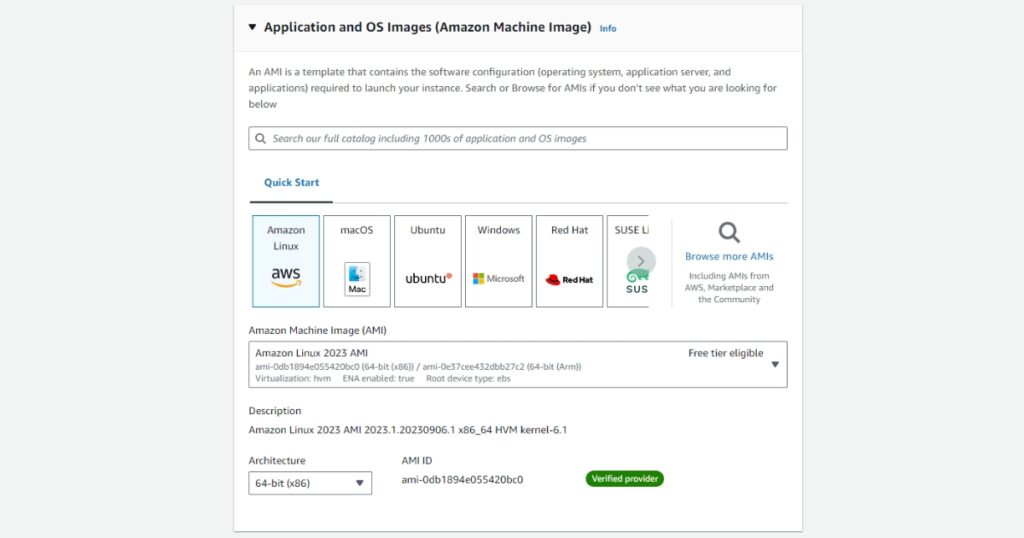Select the Windows Microsoft AMI tile
The width and height of the screenshot is (1024, 538).
click(x=498, y=261)
